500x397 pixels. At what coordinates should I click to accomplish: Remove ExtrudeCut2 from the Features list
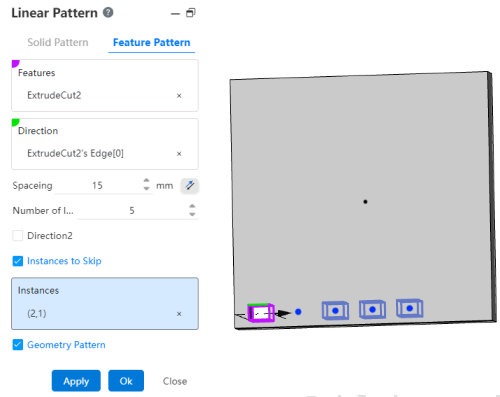pyautogui.click(x=179, y=96)
